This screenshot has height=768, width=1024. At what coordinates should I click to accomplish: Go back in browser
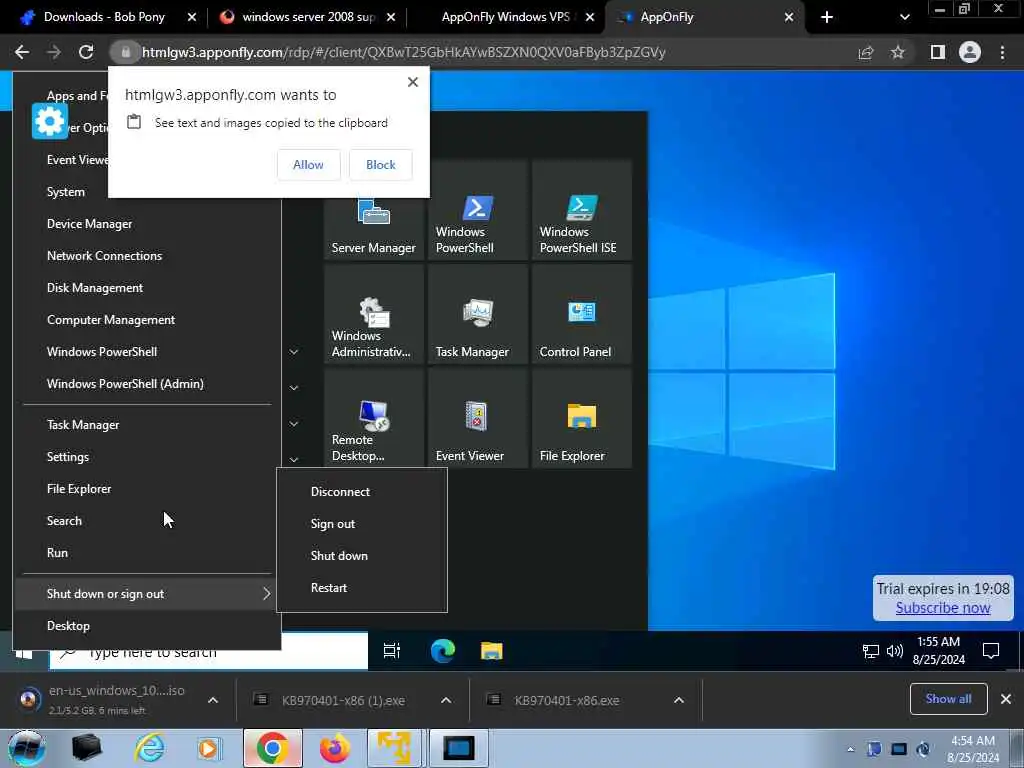click(22, 52)
